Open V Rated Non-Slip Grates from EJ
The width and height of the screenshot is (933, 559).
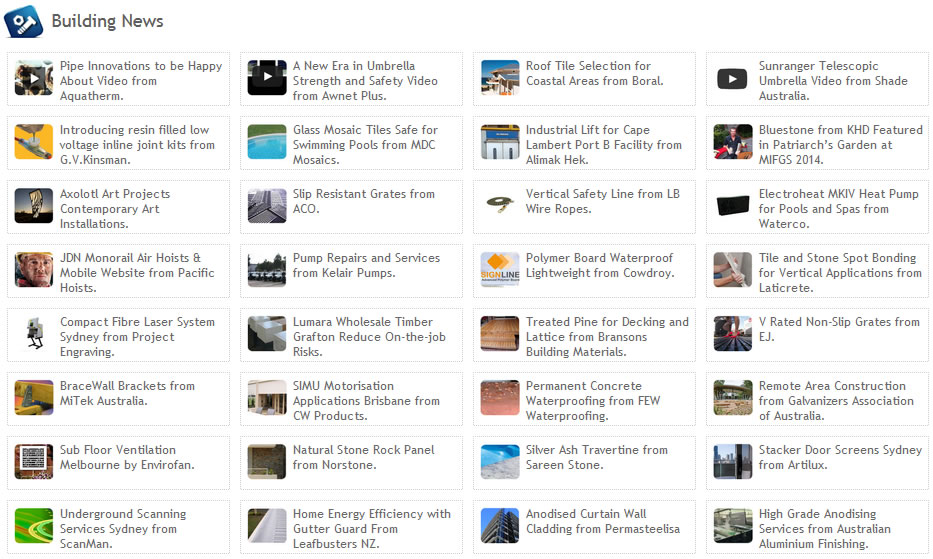coord(840,329)
